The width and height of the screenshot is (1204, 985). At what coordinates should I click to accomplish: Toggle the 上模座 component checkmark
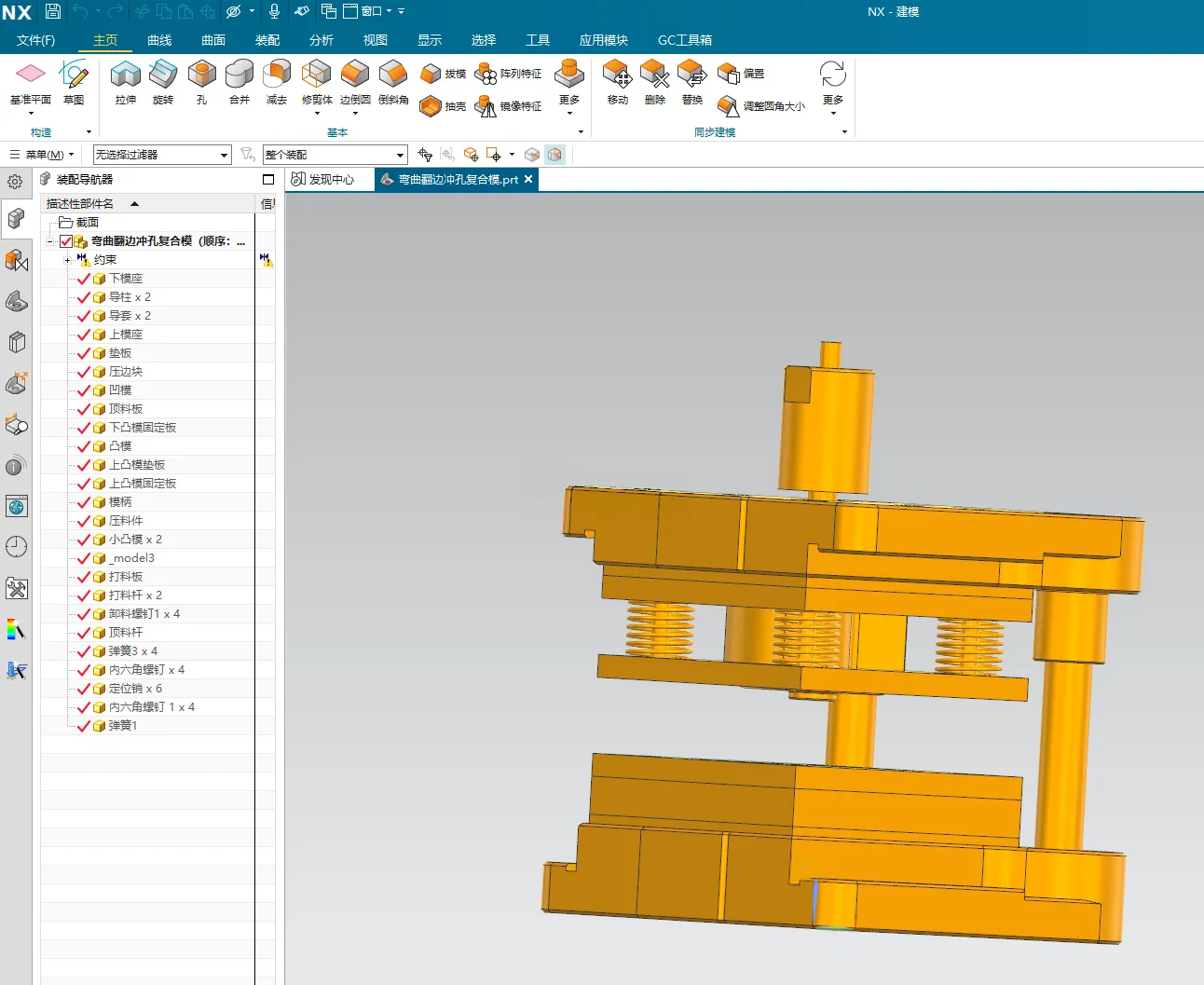(x=84, y=335)
